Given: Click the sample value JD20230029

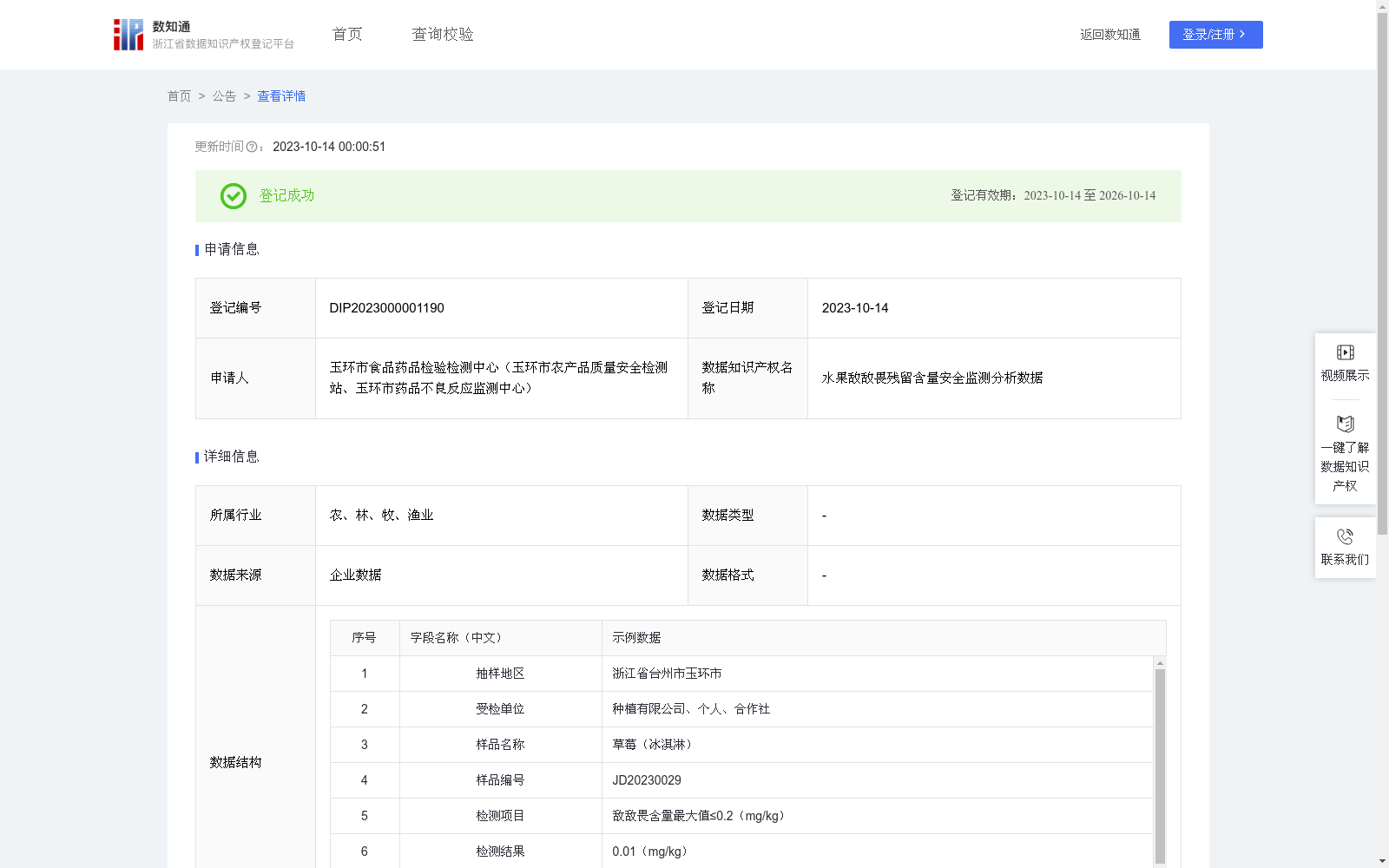Looking at the screenshot, I should (647, 780).
